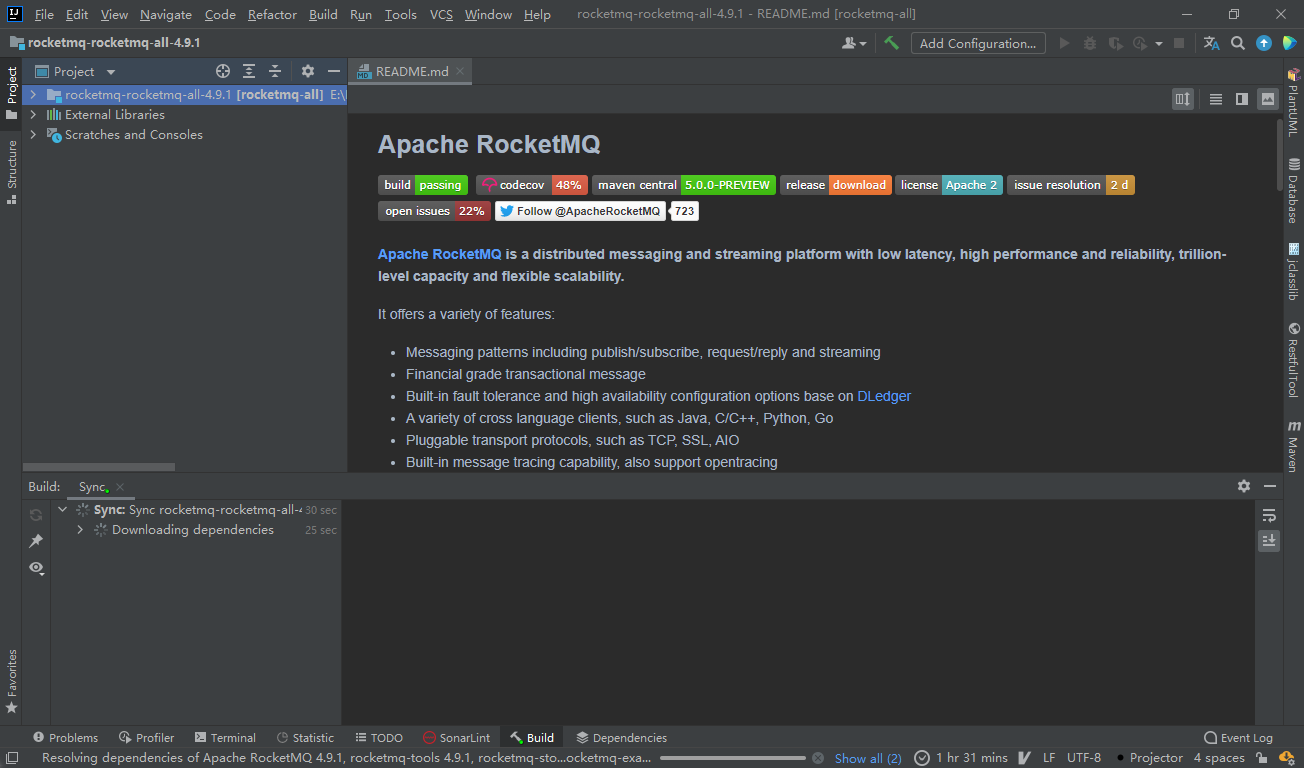Hide the Project panel with minus icon
1304x768 pixels.
click(x=334, y=71)
